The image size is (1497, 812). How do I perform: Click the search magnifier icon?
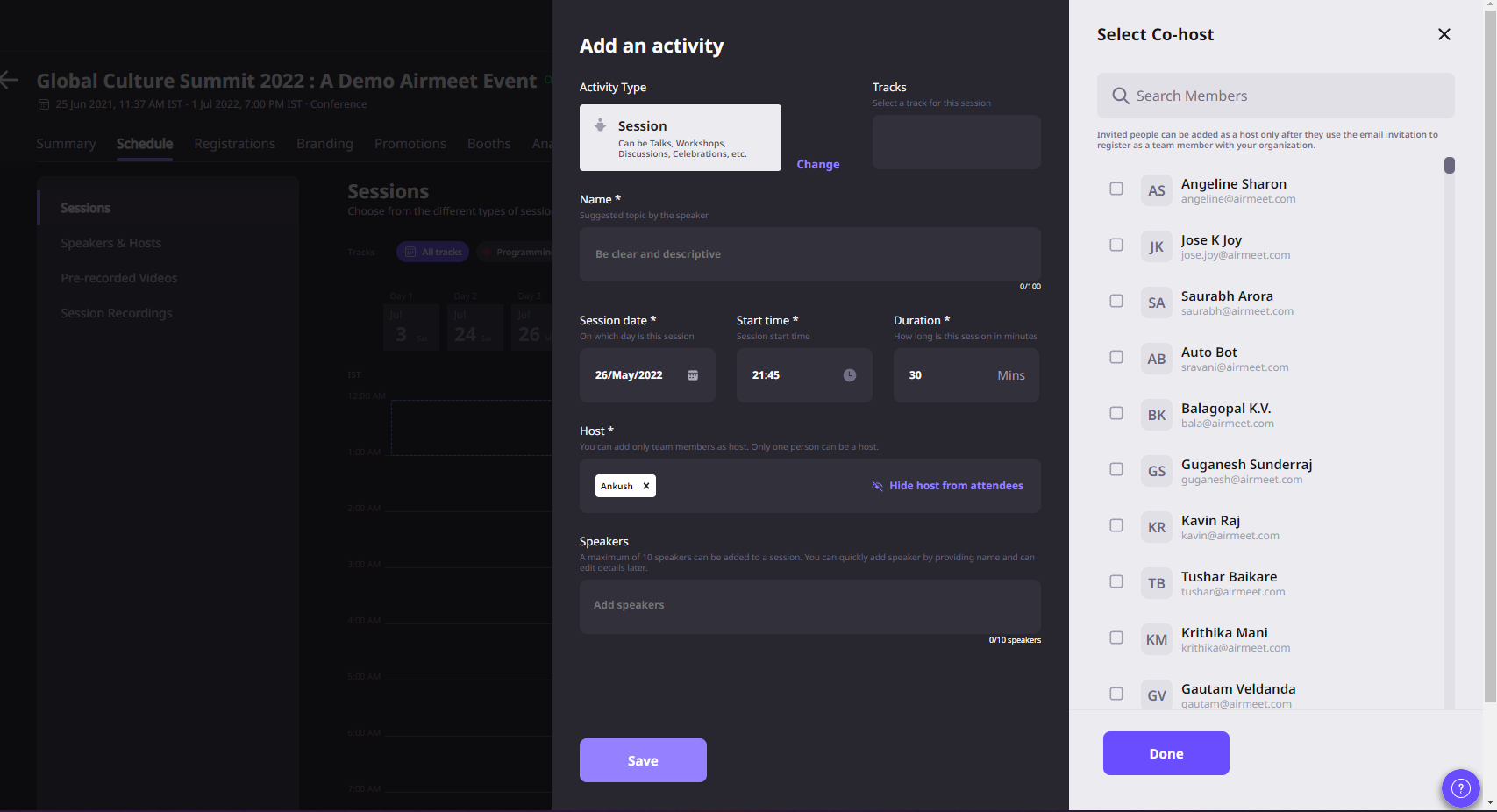1120,96
